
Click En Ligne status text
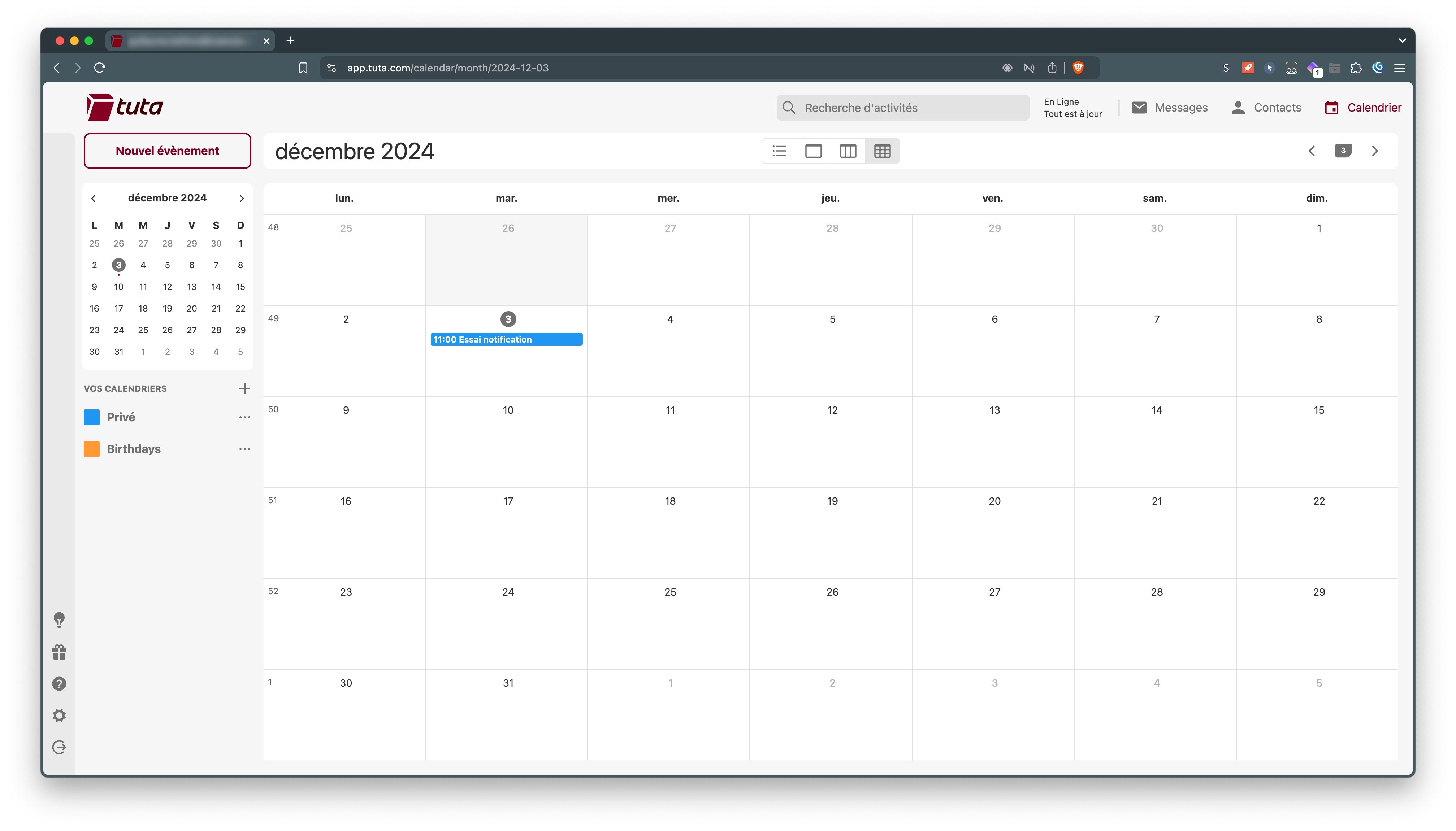pos(1061,101)
